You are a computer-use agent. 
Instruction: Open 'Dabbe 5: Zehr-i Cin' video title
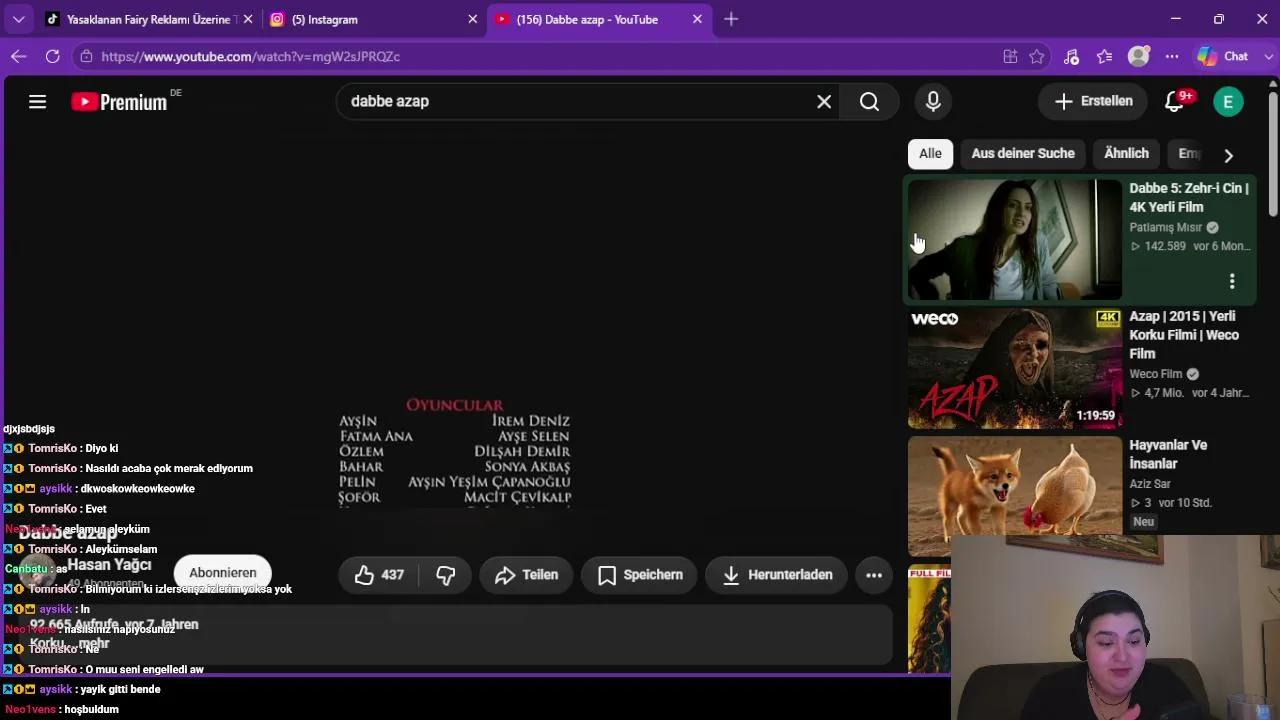coord(1190,197)
